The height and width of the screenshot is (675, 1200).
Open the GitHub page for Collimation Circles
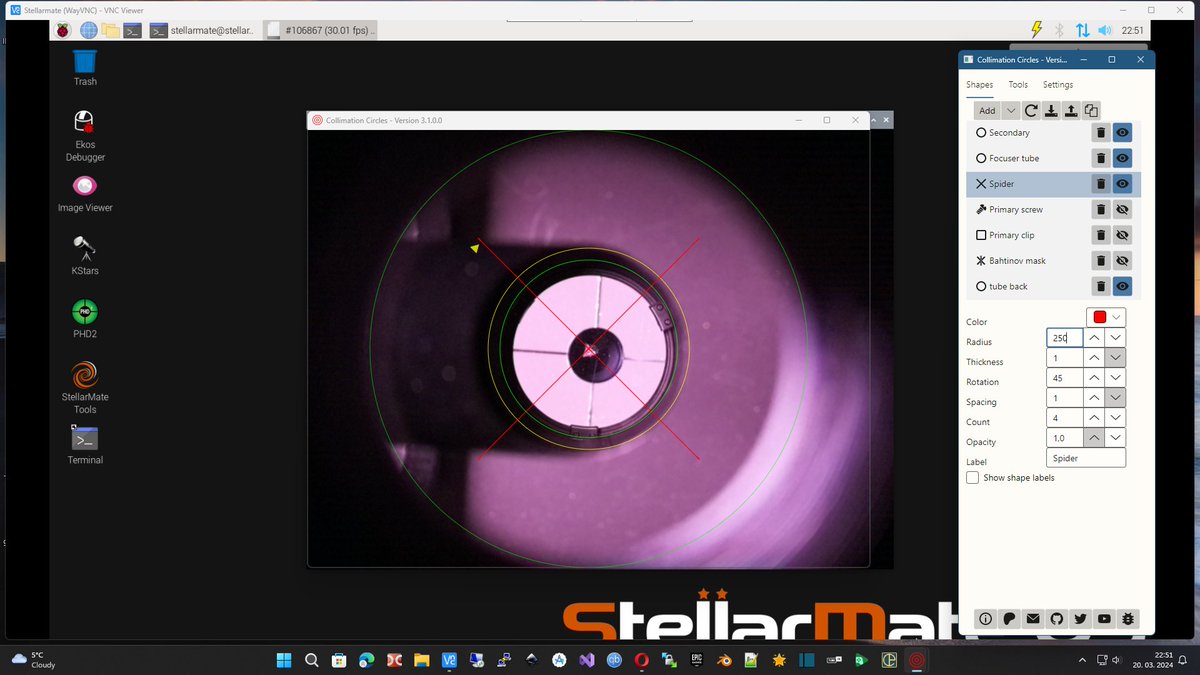coord(1056,619)
